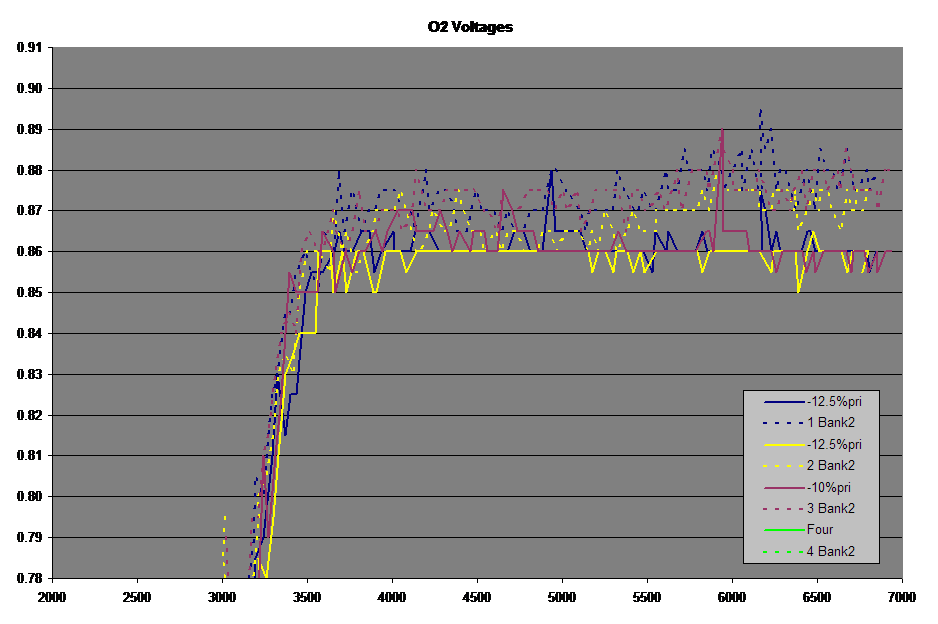Select the "-10%pri" legend label

tap(829, 487)
